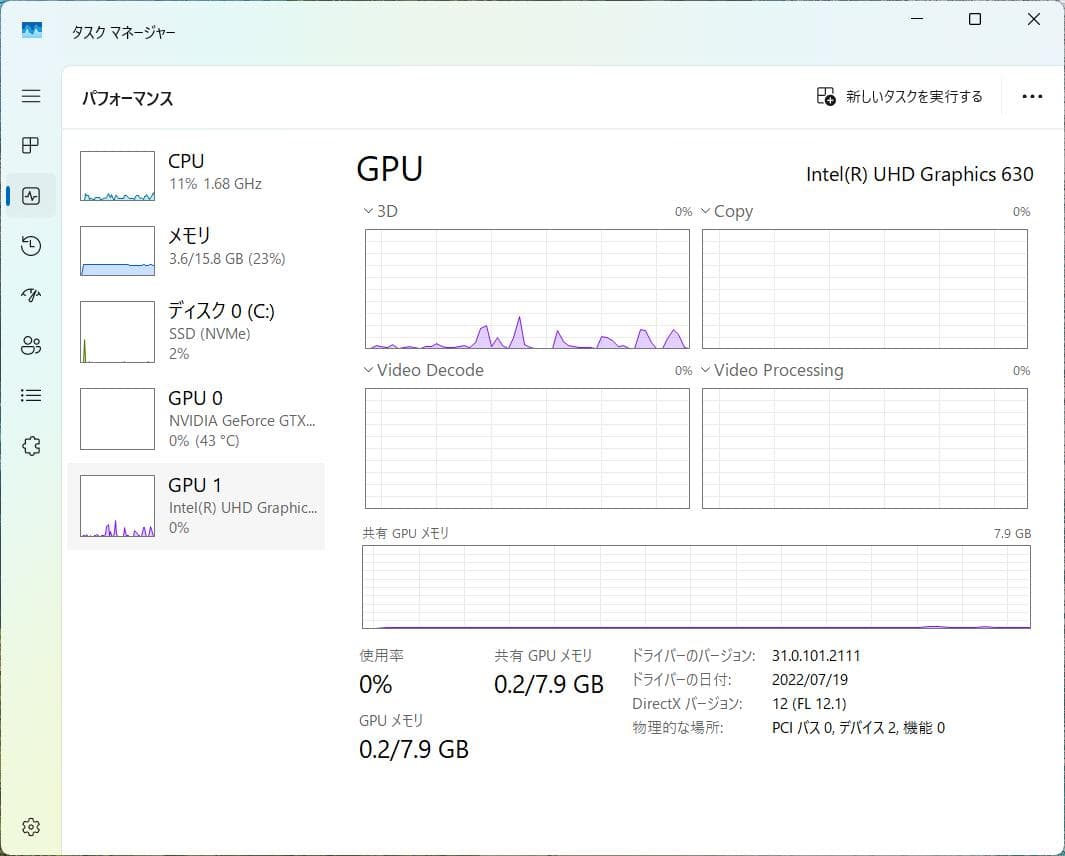Click the 0.2/7.9 GB under GPU メモリ
The image size is (1065, 856).
[x=414, y=749]
